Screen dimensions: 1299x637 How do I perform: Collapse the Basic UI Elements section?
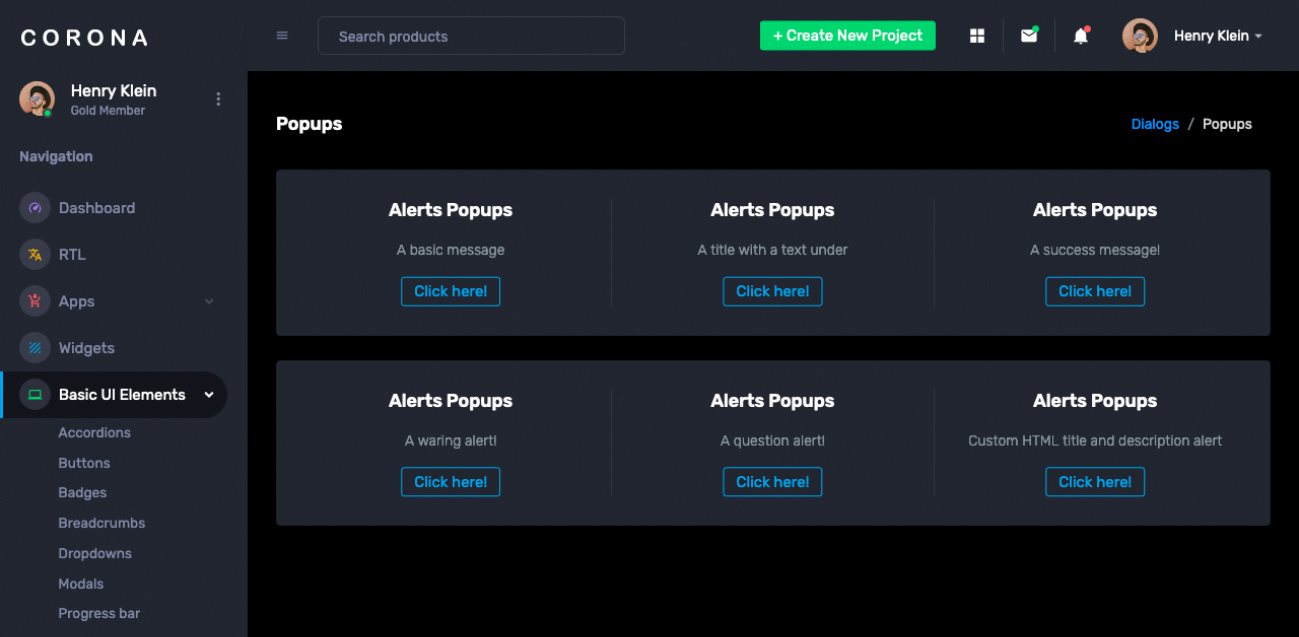pos(209,395)
